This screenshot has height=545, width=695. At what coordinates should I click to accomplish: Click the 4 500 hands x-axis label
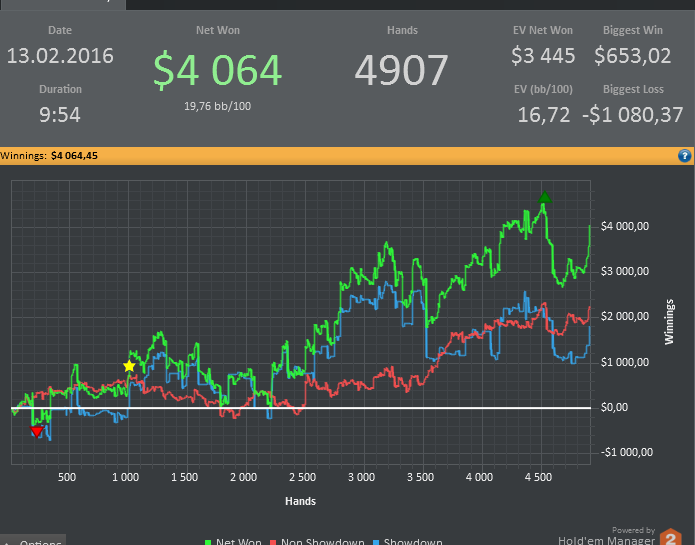tap(539, 477)
